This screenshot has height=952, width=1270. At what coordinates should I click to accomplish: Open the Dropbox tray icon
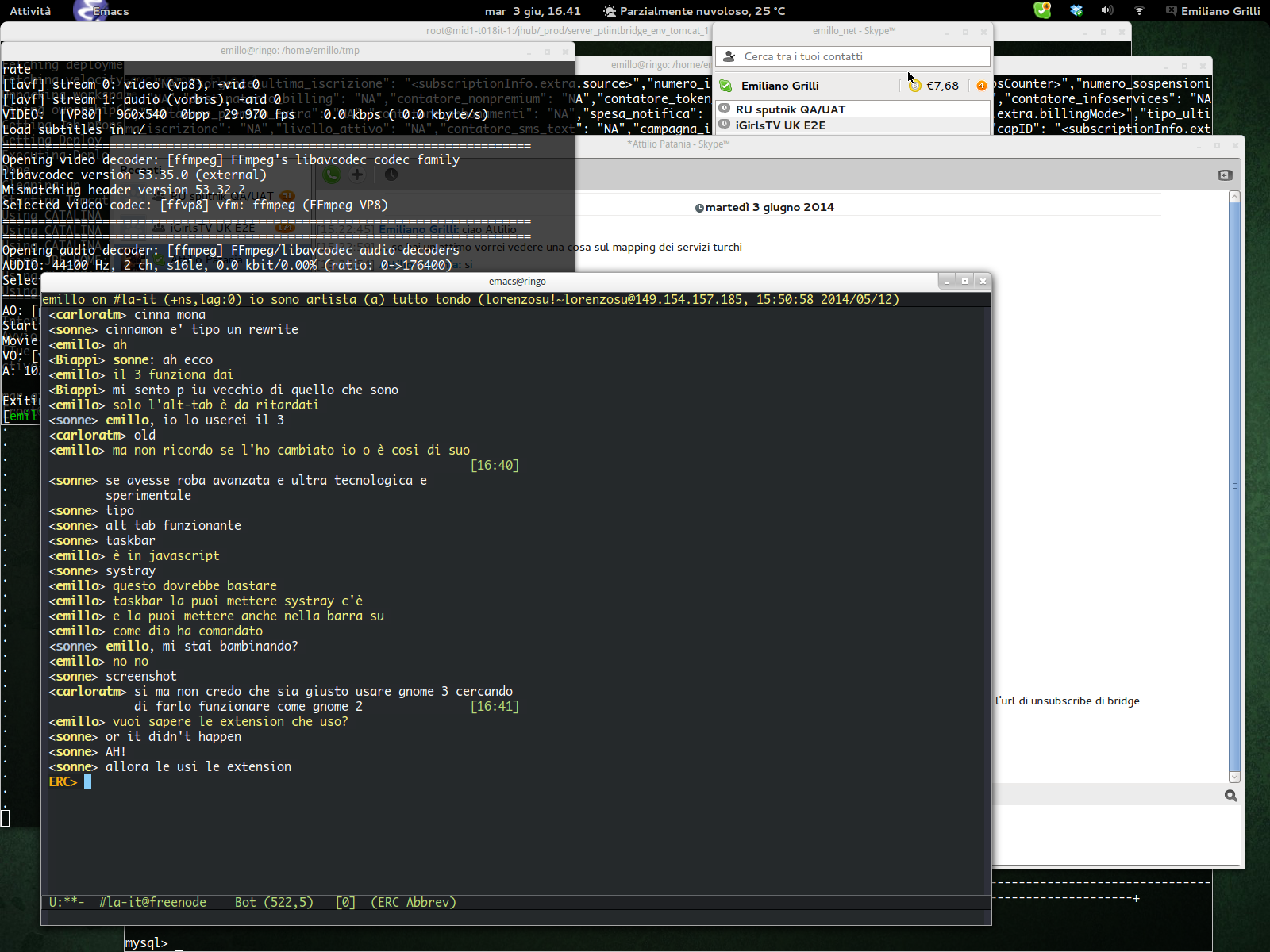pyautogui.click(x=1076, y=10)
